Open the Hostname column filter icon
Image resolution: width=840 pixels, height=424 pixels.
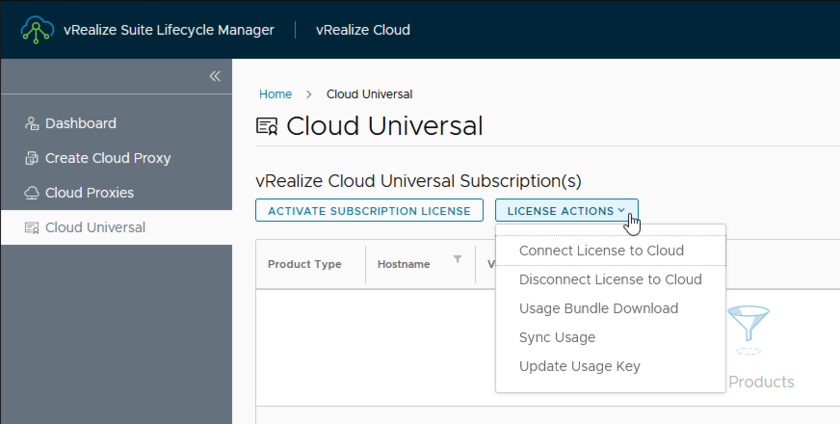coord(457,260)
